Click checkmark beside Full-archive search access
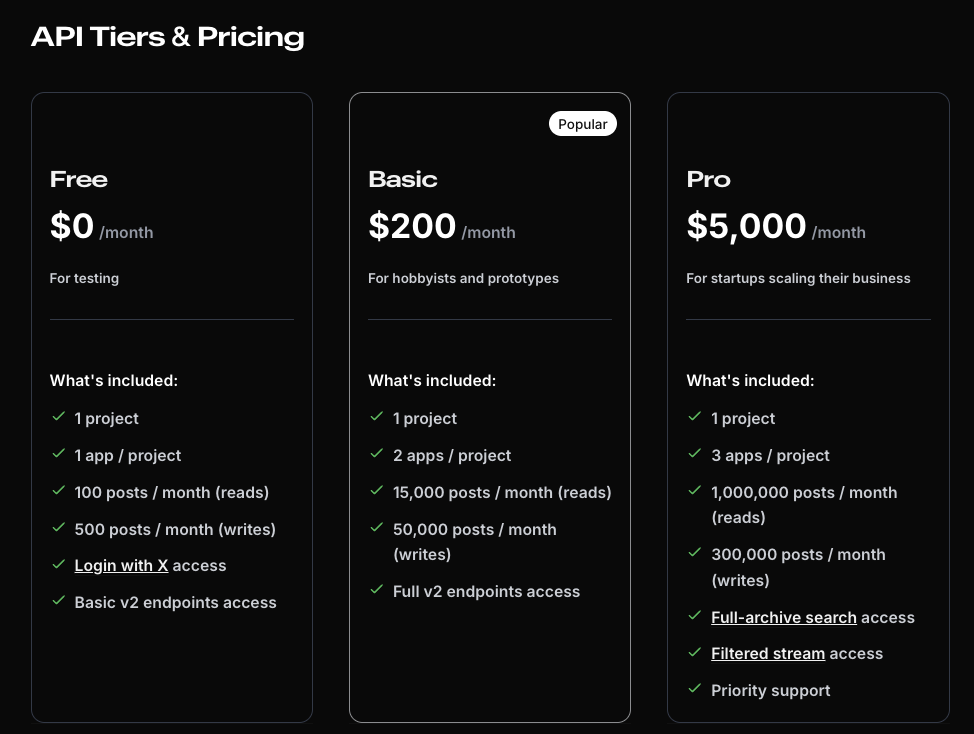The image size is (974, 734). pyautogui.click(x=695, y=616)
